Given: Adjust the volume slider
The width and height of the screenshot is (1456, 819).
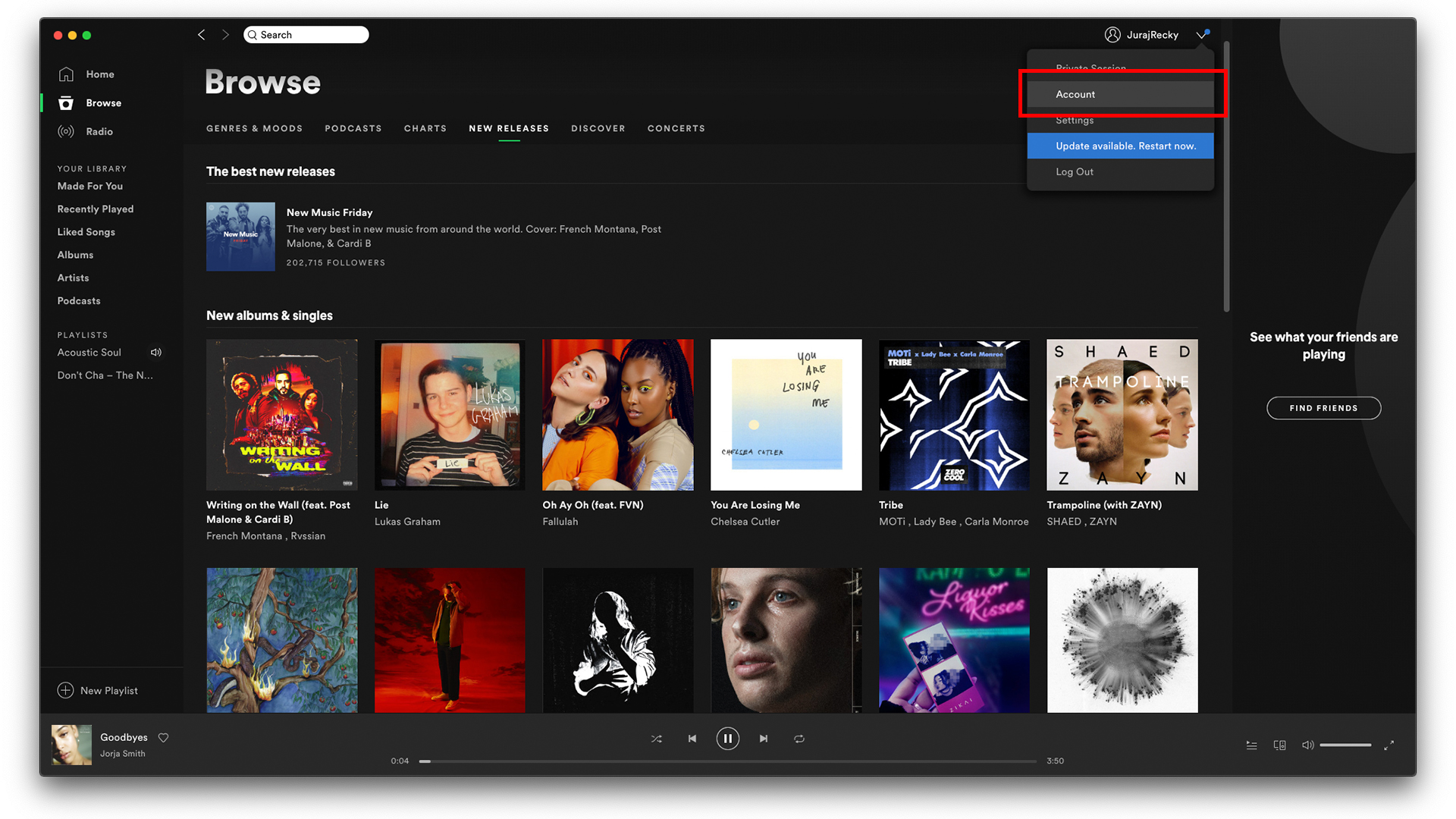Looking at the screenshot, I should click(x=1345, y=745).
